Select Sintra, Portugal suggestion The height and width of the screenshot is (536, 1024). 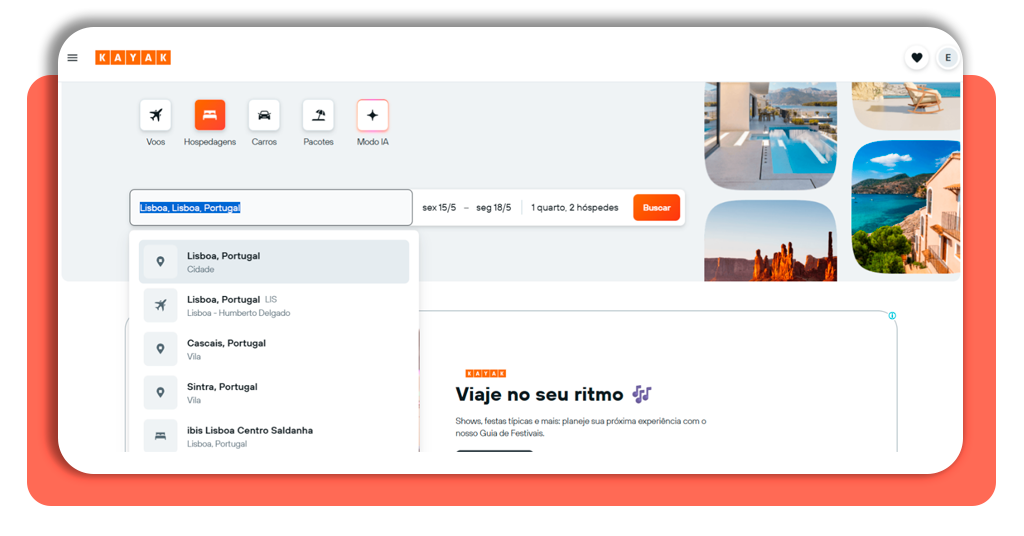[274, 393]
